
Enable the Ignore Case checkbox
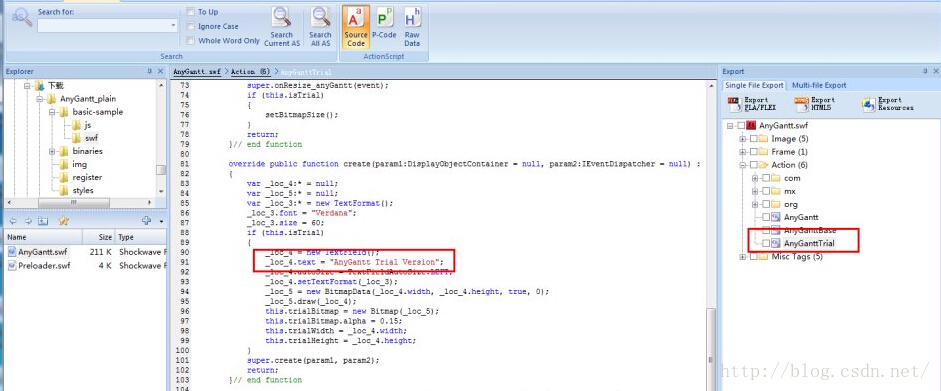coord(190,26)
